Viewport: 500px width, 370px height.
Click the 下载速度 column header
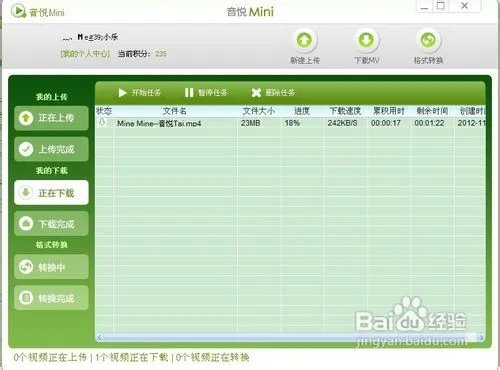pyautogui.click(x=345, y=111)
